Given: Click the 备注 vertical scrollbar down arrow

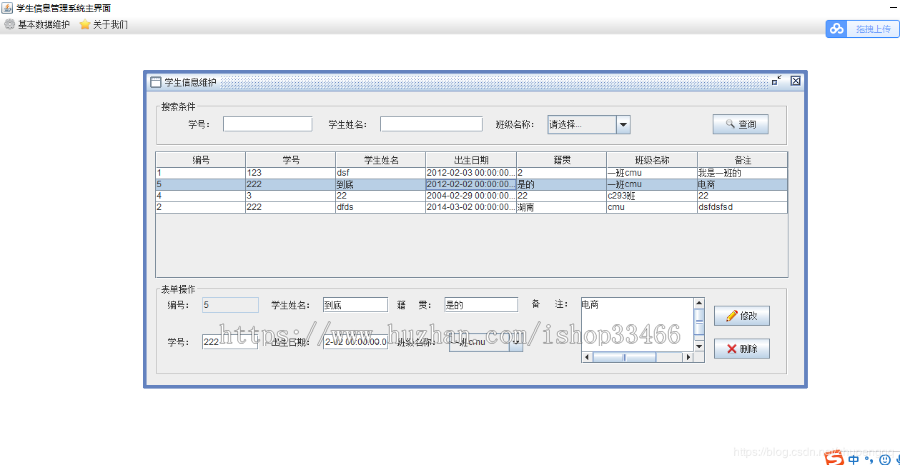Looking at the screenshot, I should click(x=699, y=347).
